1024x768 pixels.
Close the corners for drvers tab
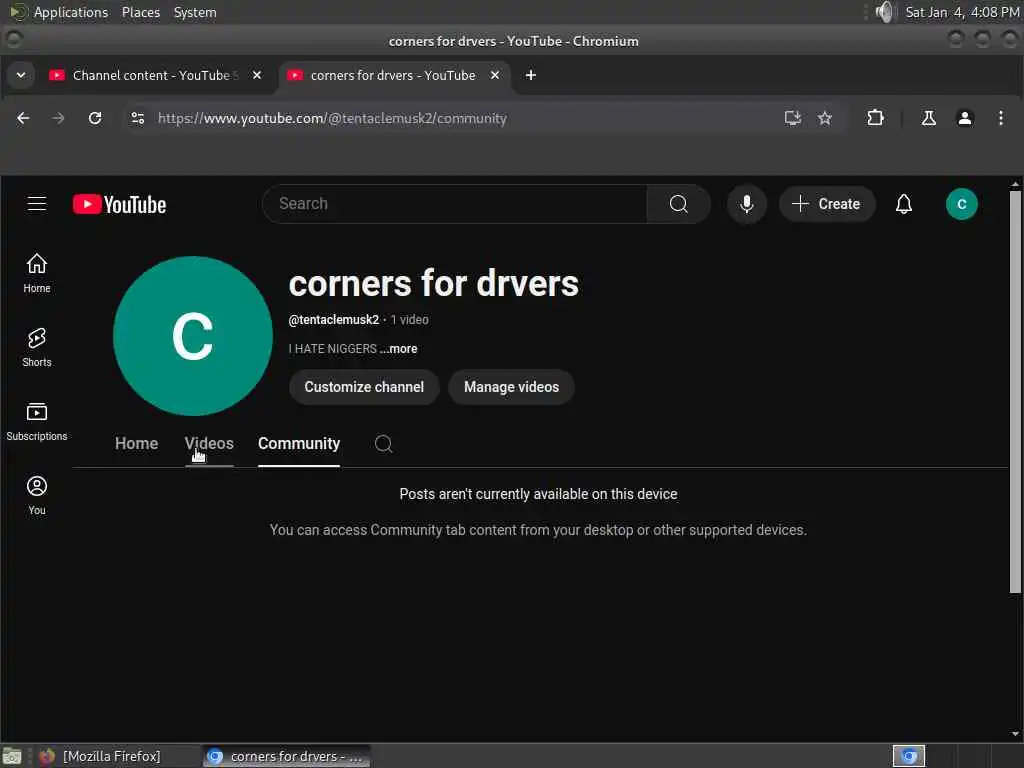tap(495, 75)
